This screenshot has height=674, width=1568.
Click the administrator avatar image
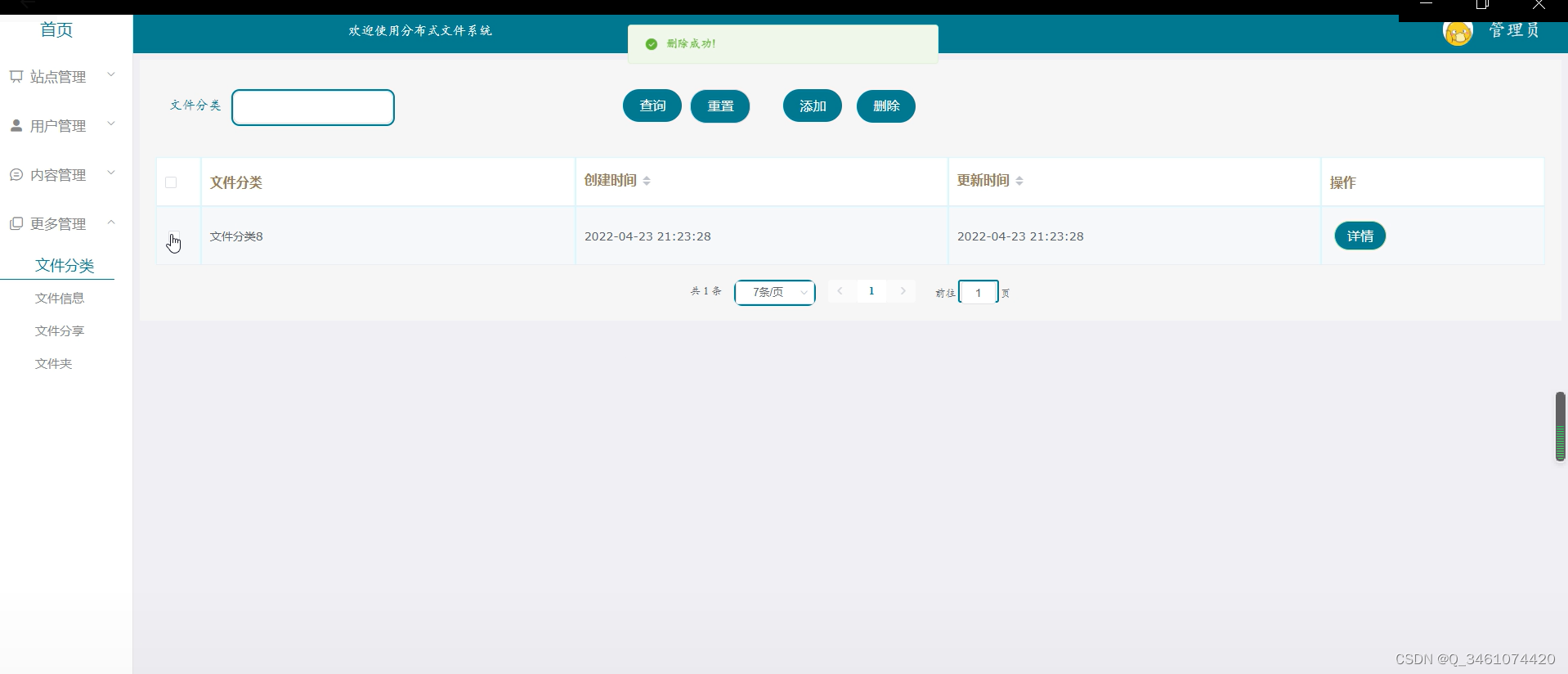click(x=1458, y=32)
